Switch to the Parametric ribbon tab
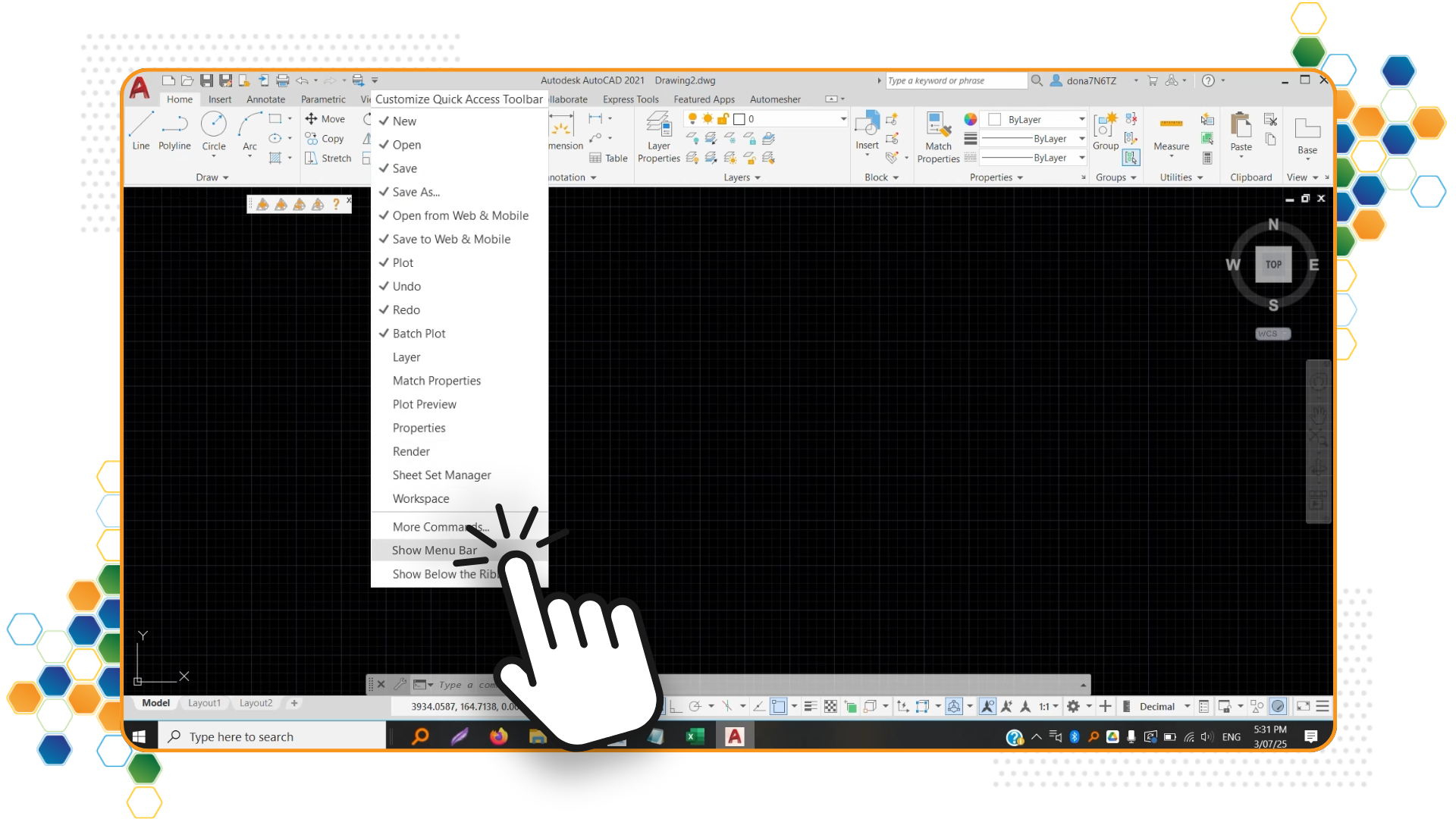The height and width of the screenshot is (819, 1456). 323,99
